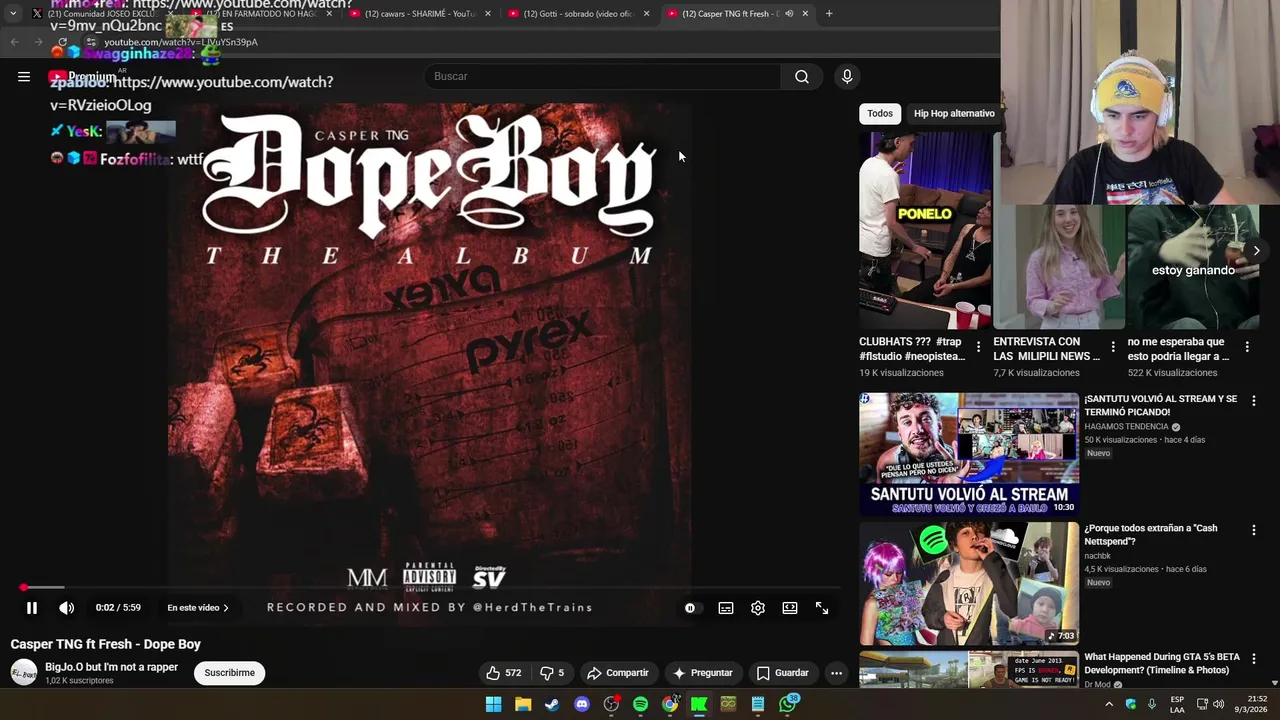Start voice search with the microphone icon
Image resolution: width=1280 pixels, height=720 pixels.
click(847, 77)
